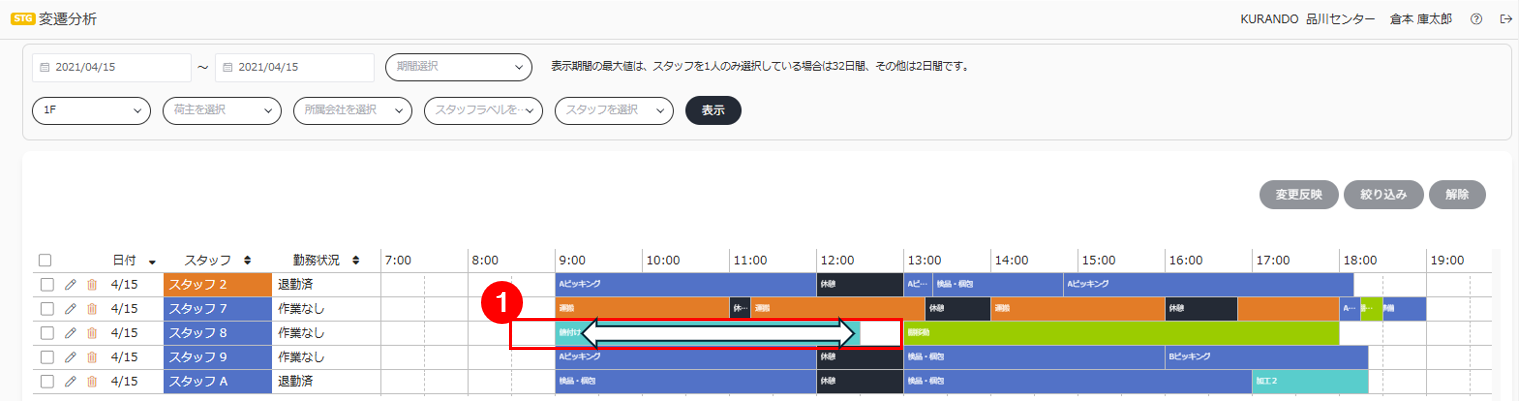Edit the スタッフ A row with pencil icon
The height and width of the screenshot is (401, 1519).
[x=70, y=381]
